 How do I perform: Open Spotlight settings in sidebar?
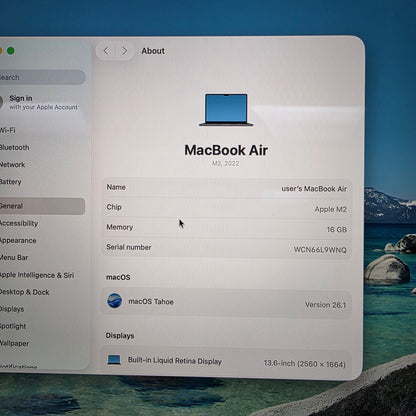click(13, 326)
